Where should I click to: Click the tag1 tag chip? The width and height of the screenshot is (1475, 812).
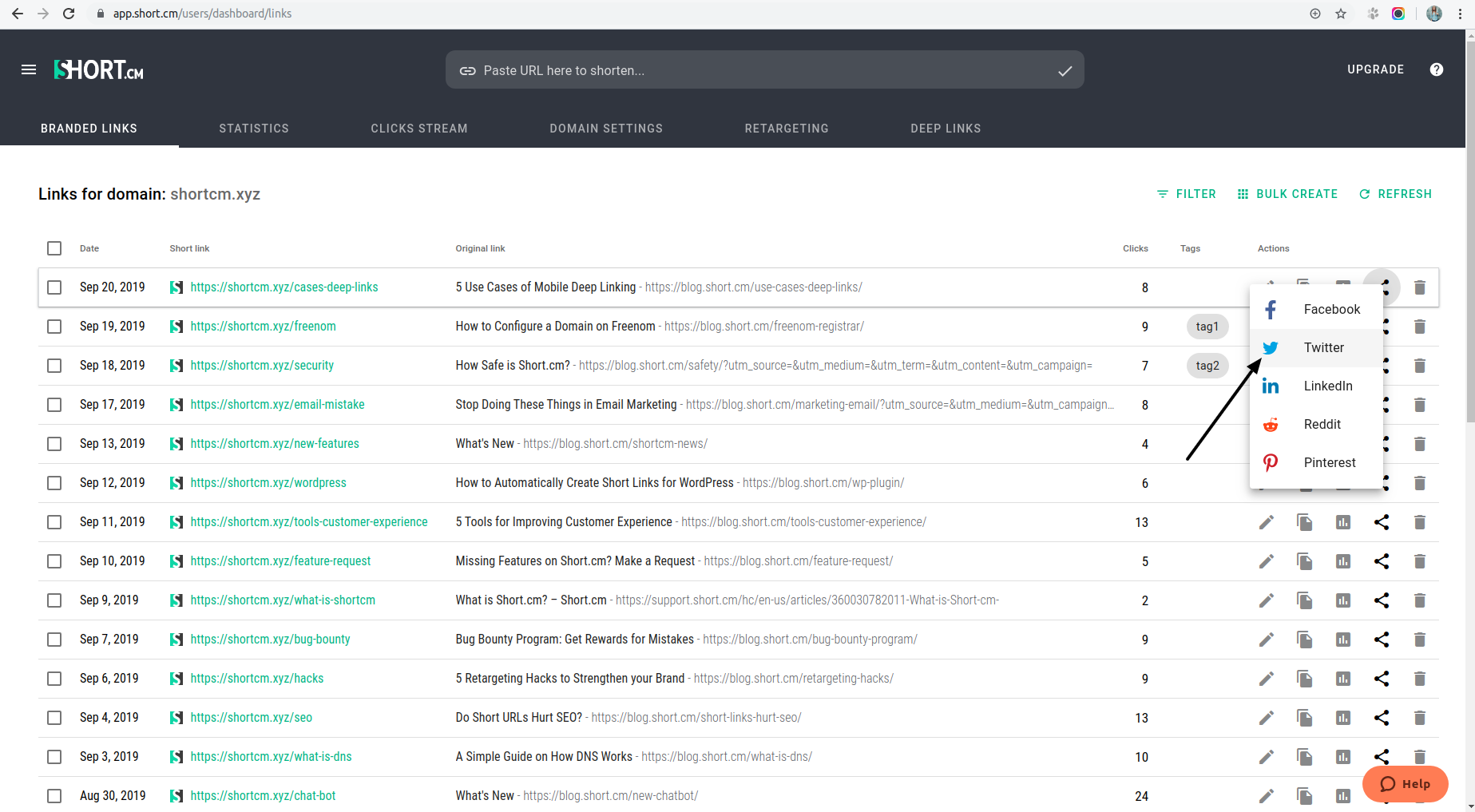click(x=1207, y=327)
